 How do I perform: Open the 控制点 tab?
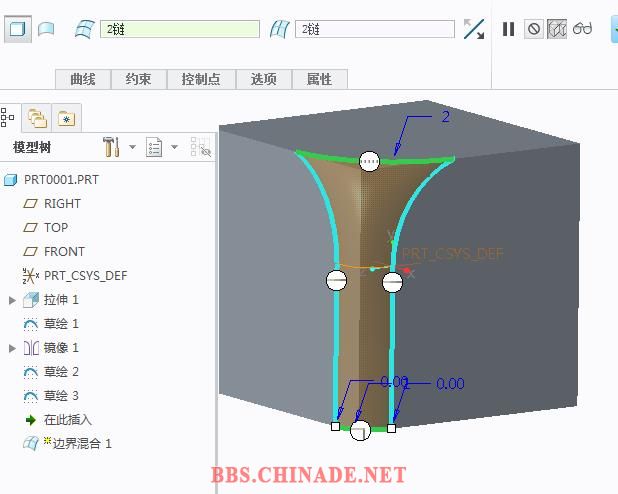pos(201,79)
